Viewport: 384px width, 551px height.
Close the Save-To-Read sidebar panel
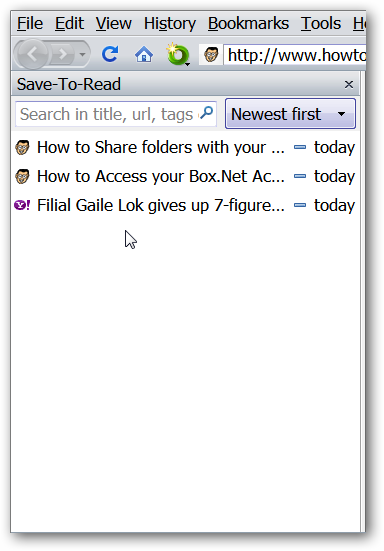tap(349, 84)
